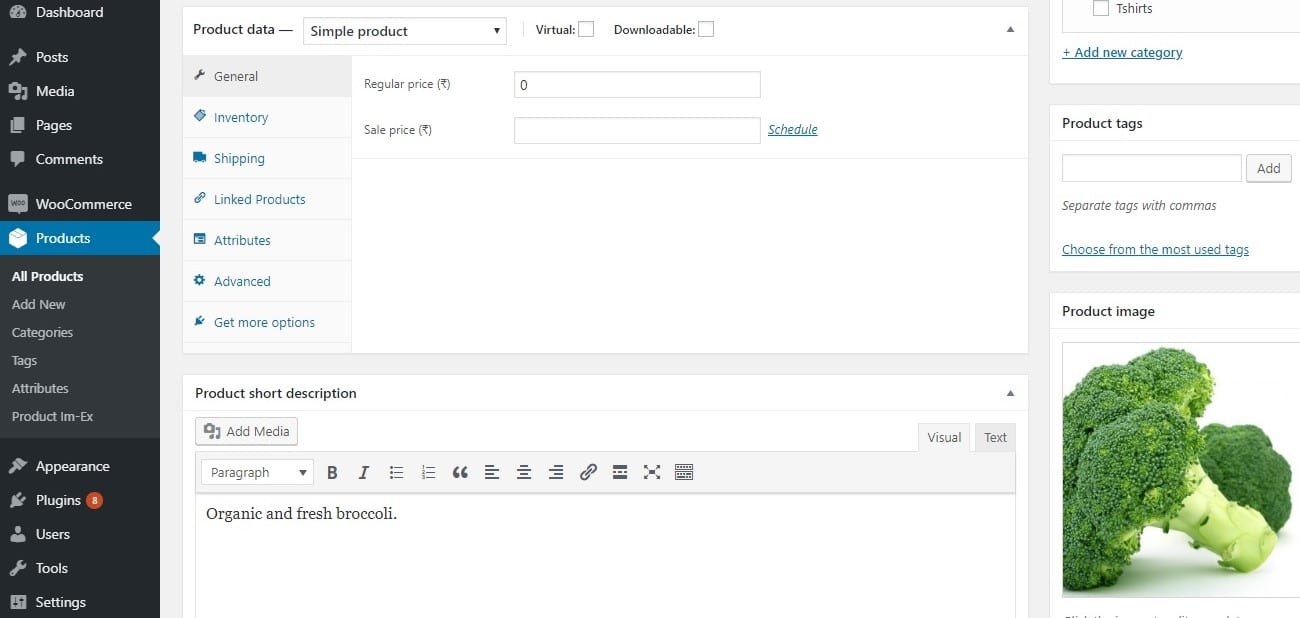Check the Downloadable option
The height and width of the screenshot is (618, 1300).
tap(706, 30)
